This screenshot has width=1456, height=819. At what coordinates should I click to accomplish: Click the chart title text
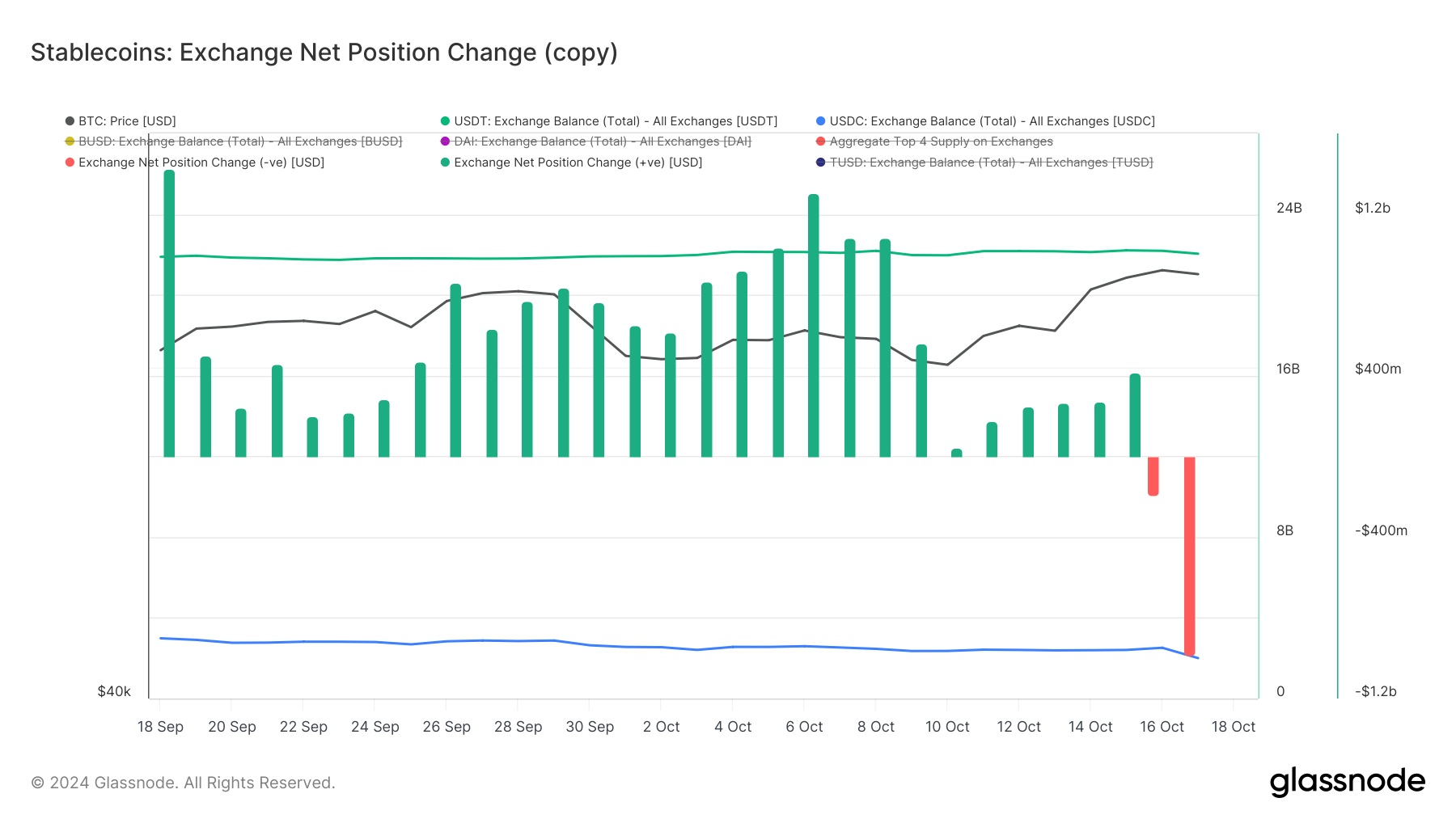tap(324, 53)
